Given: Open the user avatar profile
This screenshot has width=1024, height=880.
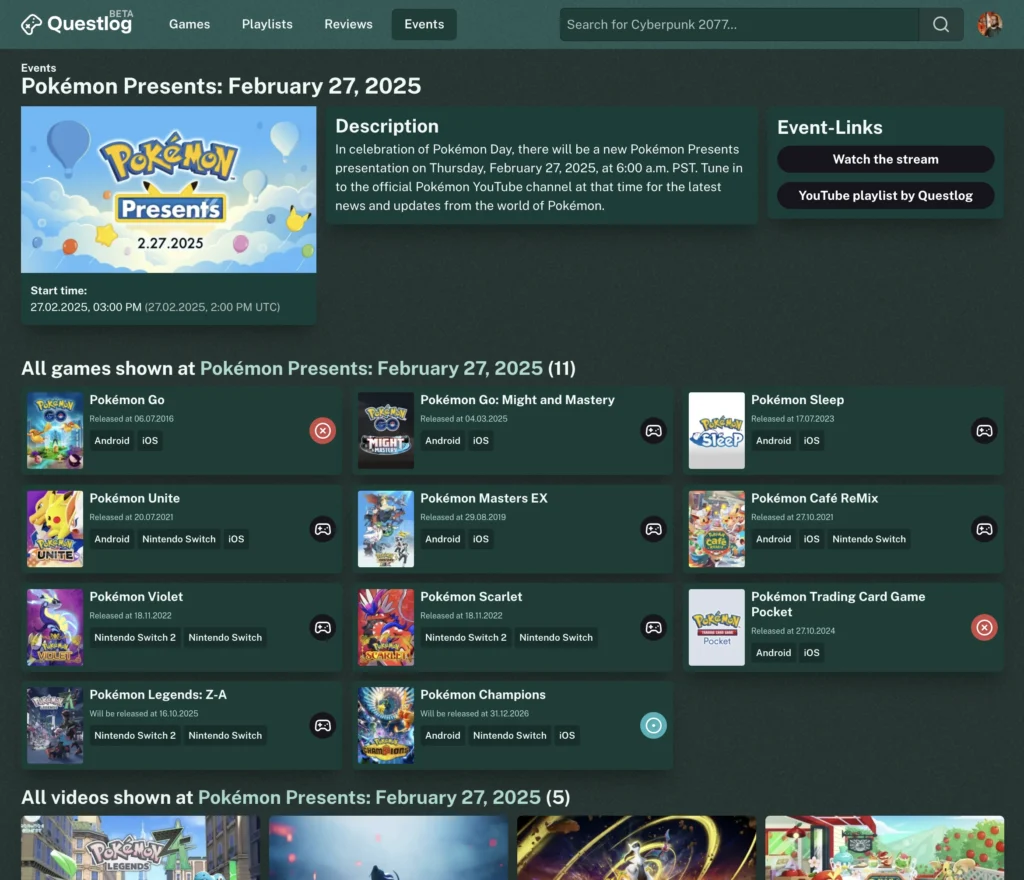Looking at the screenshot, I should coord(989,24).
